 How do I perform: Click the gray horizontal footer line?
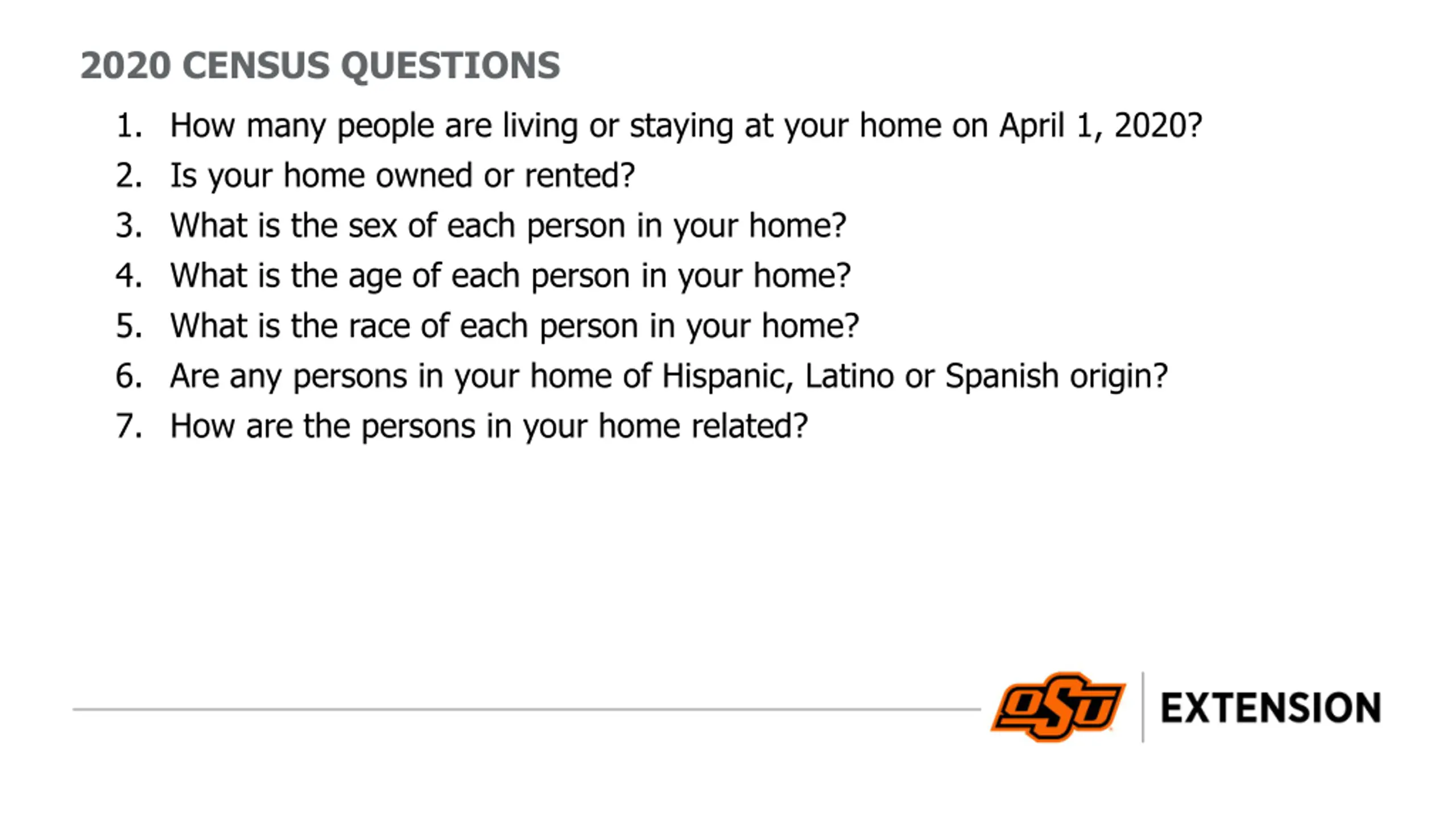[527, 709]
